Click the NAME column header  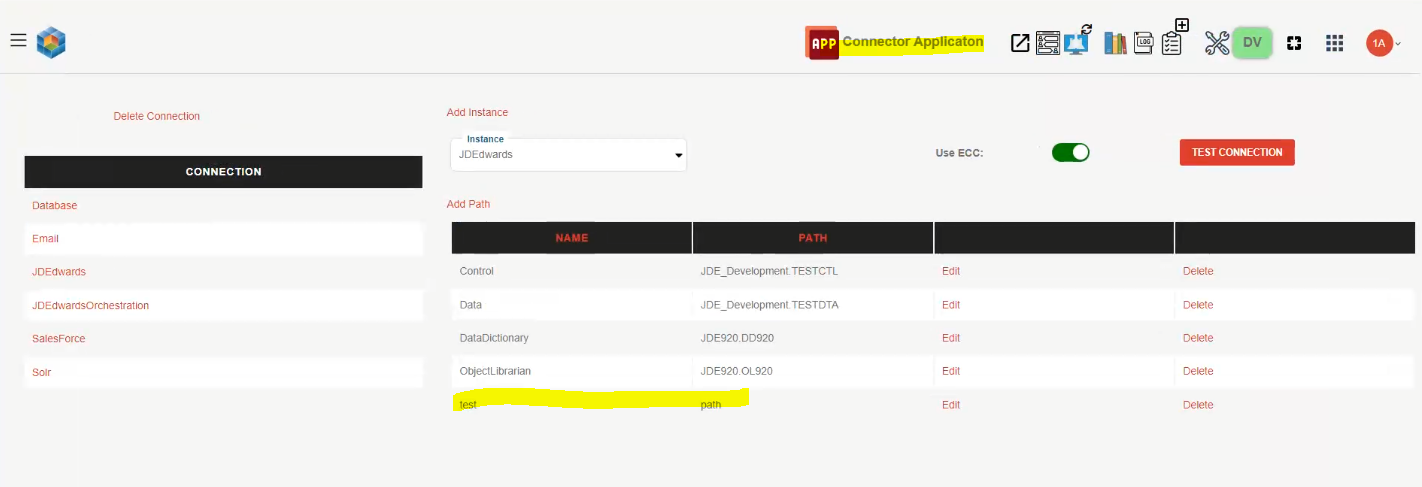(x=572, y=238)
